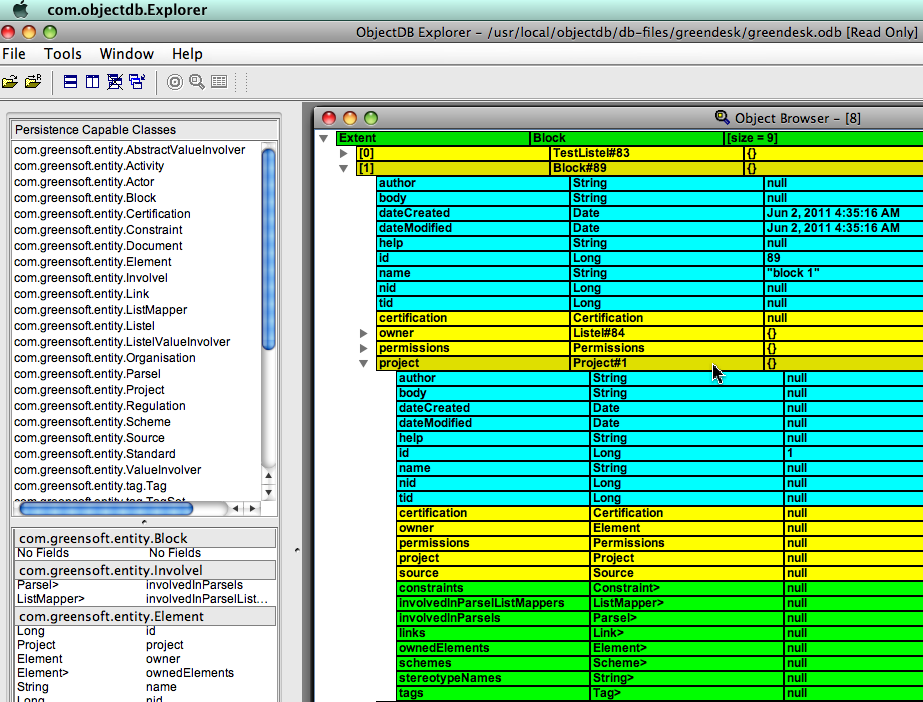The image size is (923, 702).
Task: Click the [size = 9] cell in Extent row
Action: pyautogui.click(x=823, y=138)
